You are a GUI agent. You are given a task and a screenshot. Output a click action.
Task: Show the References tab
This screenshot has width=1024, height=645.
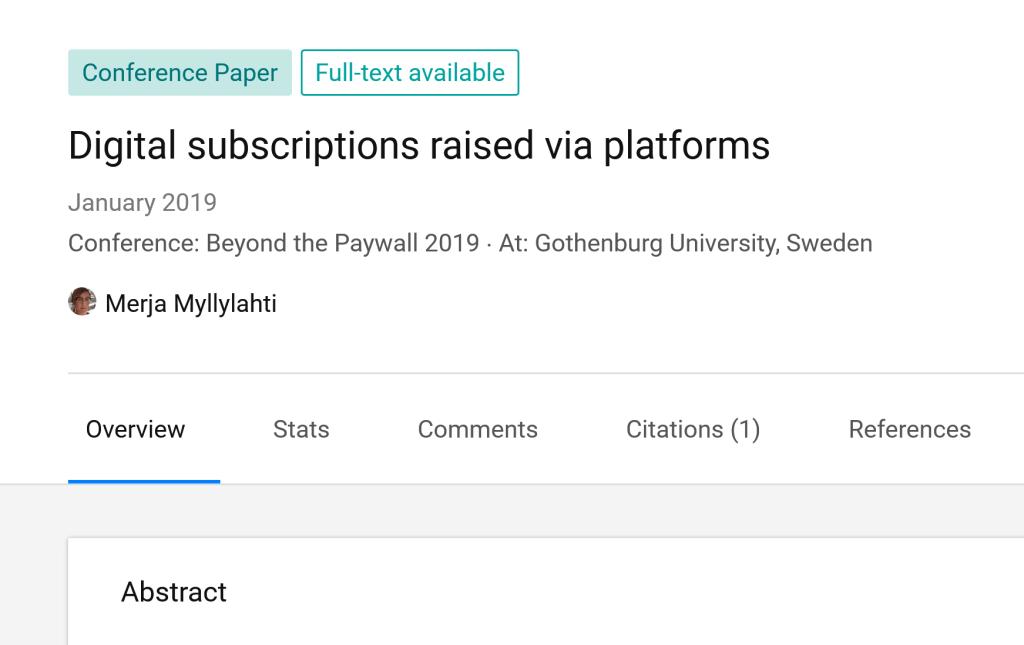coord(909,430)
